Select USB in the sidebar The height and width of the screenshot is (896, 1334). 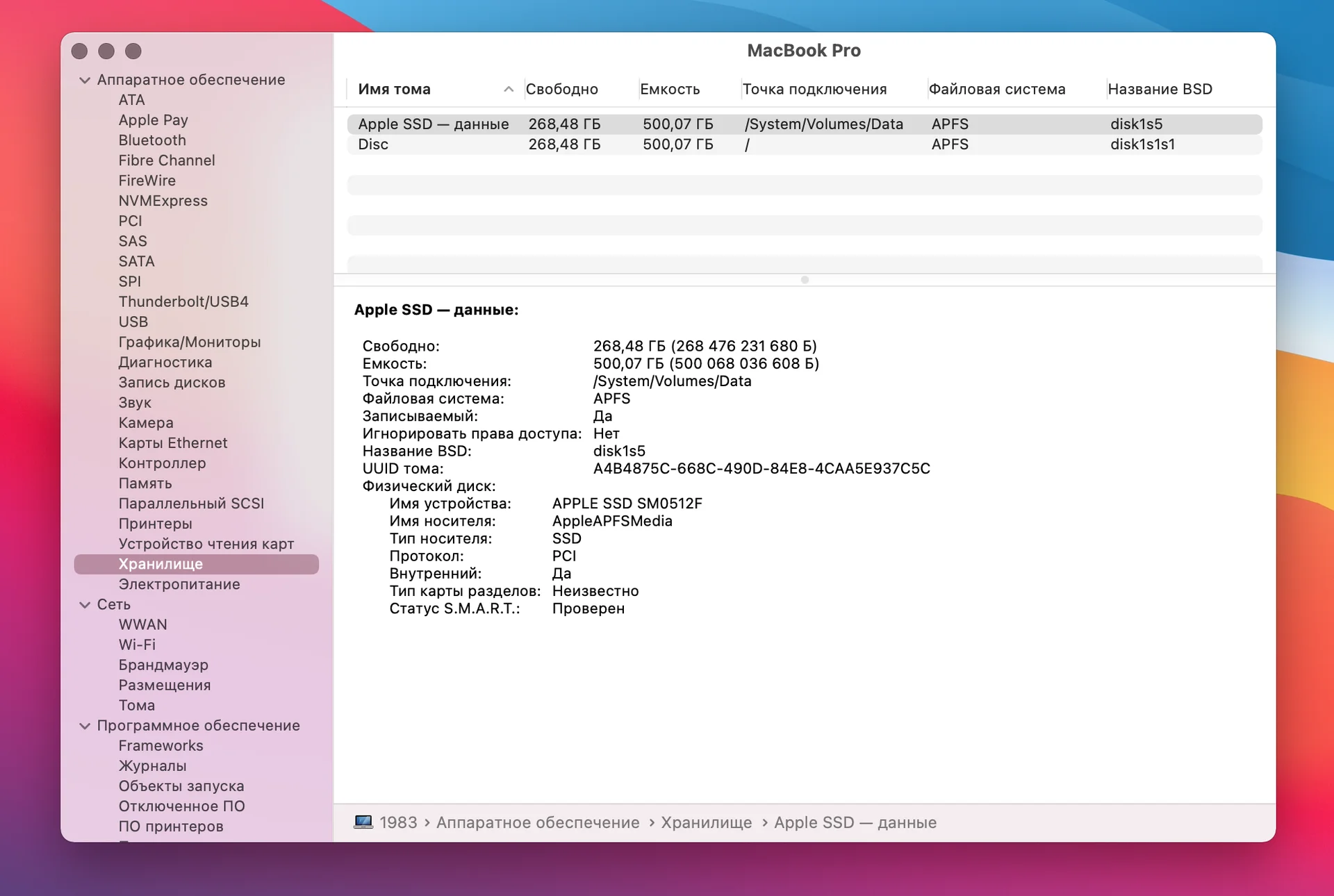point(133,322)
